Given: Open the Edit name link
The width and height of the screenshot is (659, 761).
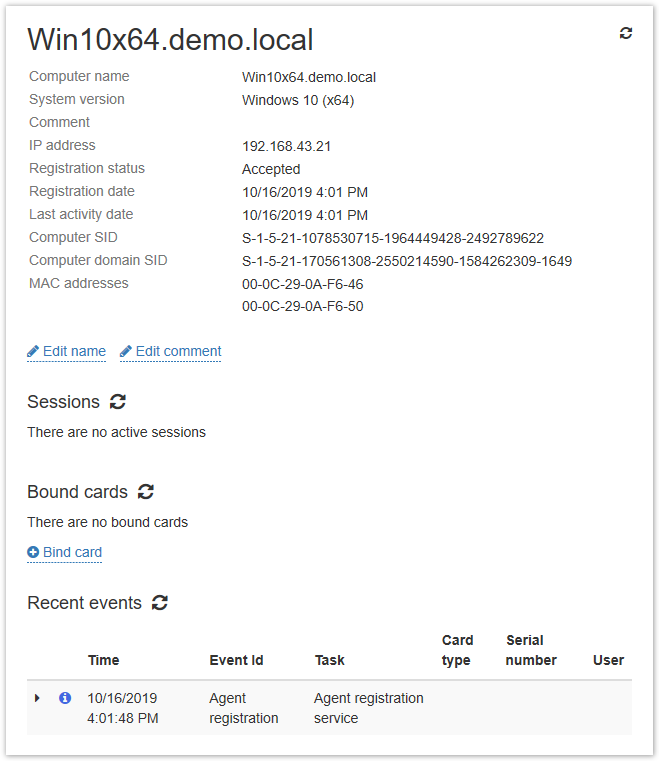Looking at the screenshot, I should click(74, 352).
